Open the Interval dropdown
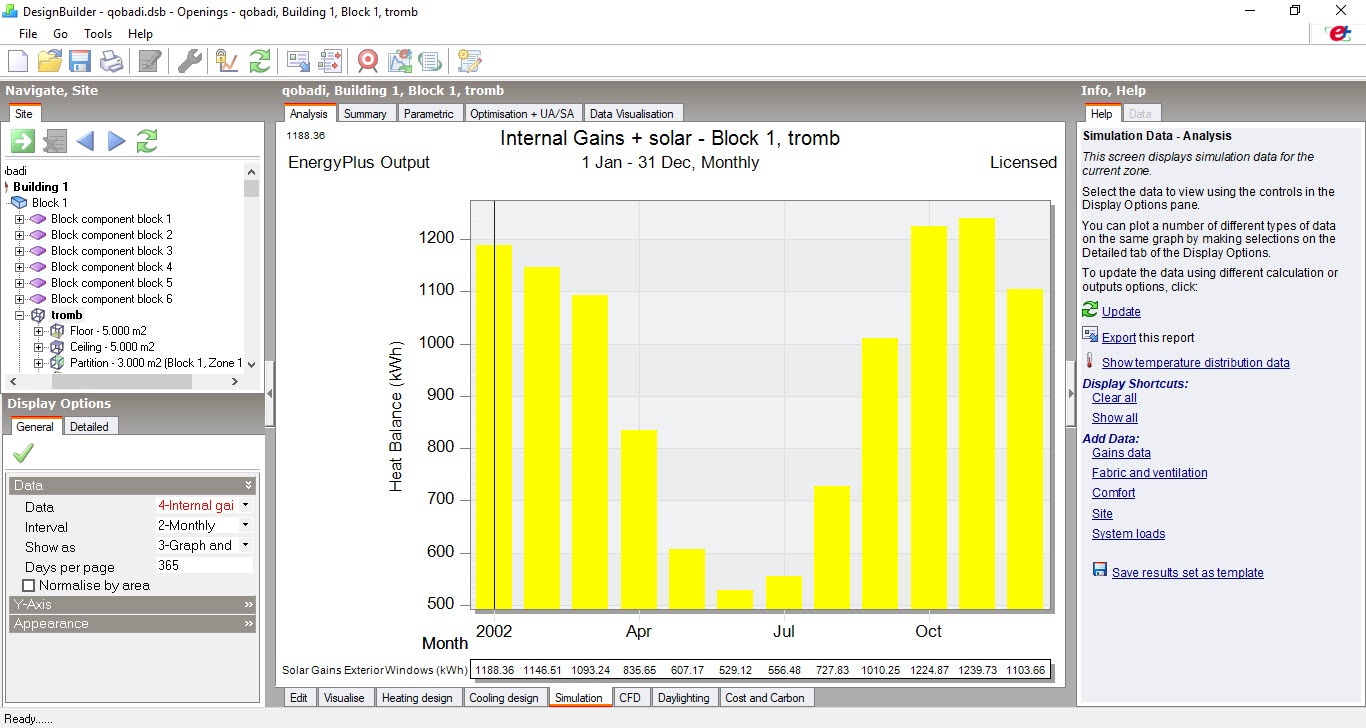The width and height of the screenshot is (1366, 728). pyautogui.click(x=245, y=525)
